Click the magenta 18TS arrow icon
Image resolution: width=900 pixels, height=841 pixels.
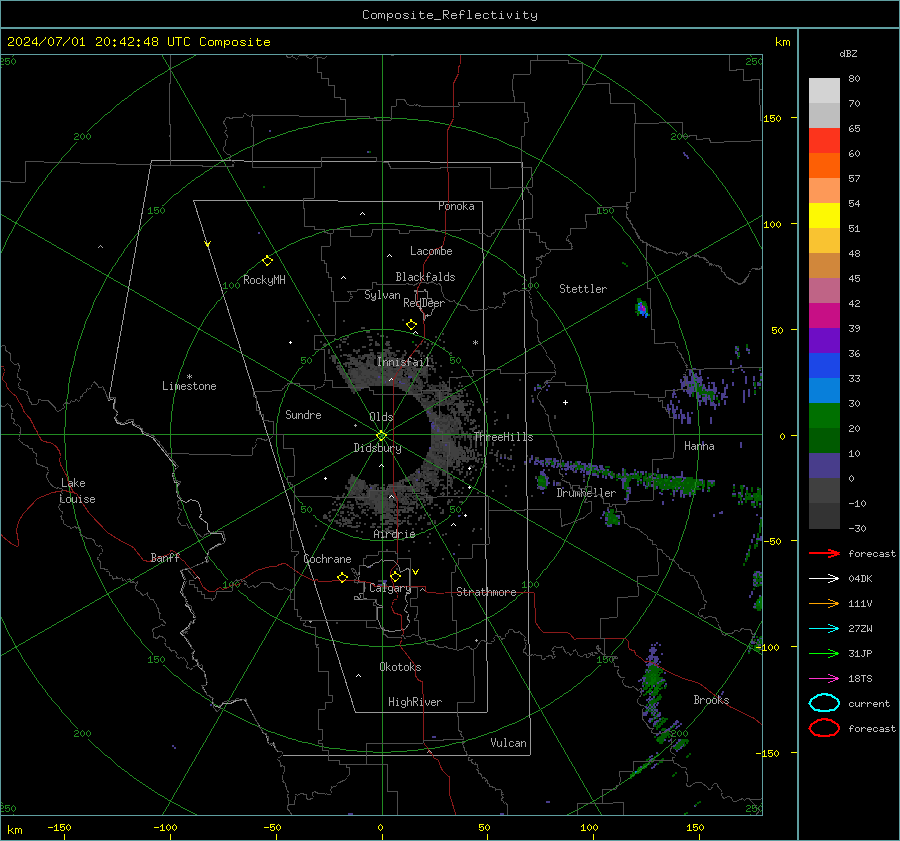(x=824, y=678)
